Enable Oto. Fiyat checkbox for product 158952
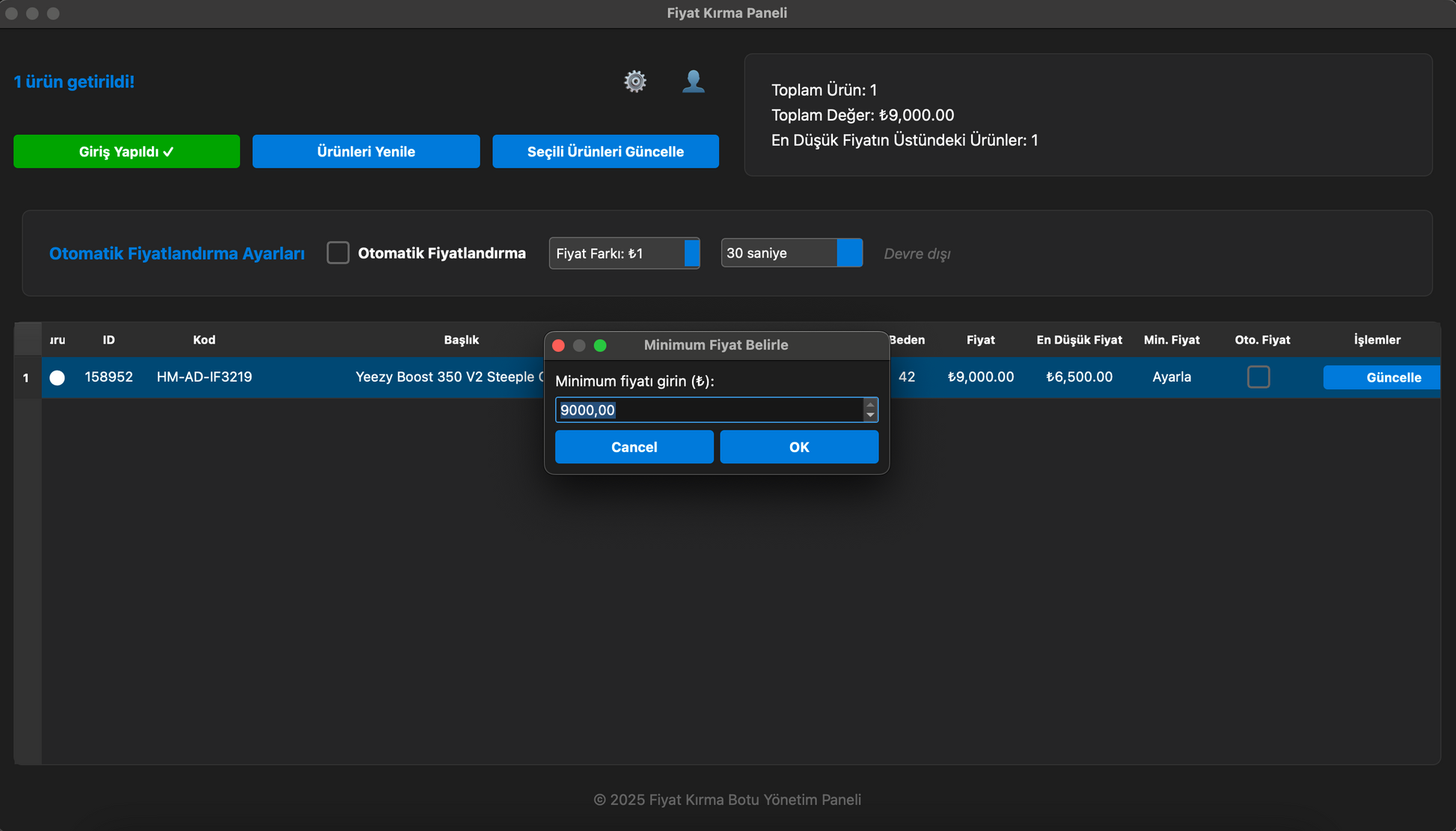The width and height of the screenshot is (1456, 831). 1258,377
